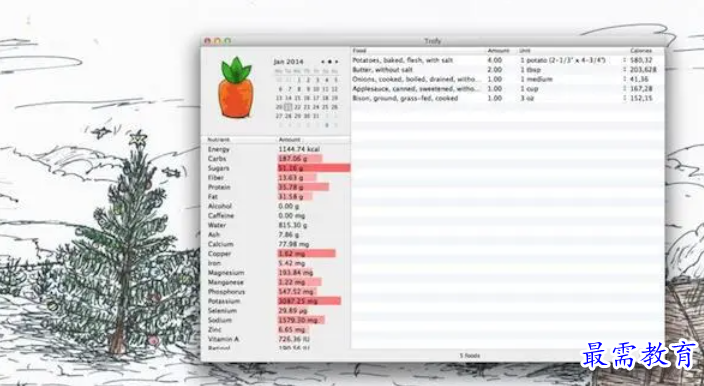Viewport: 704px width, 386px height.
Task: Edit the 2.00 amount for Butter
Action: (x=495, y=70)
